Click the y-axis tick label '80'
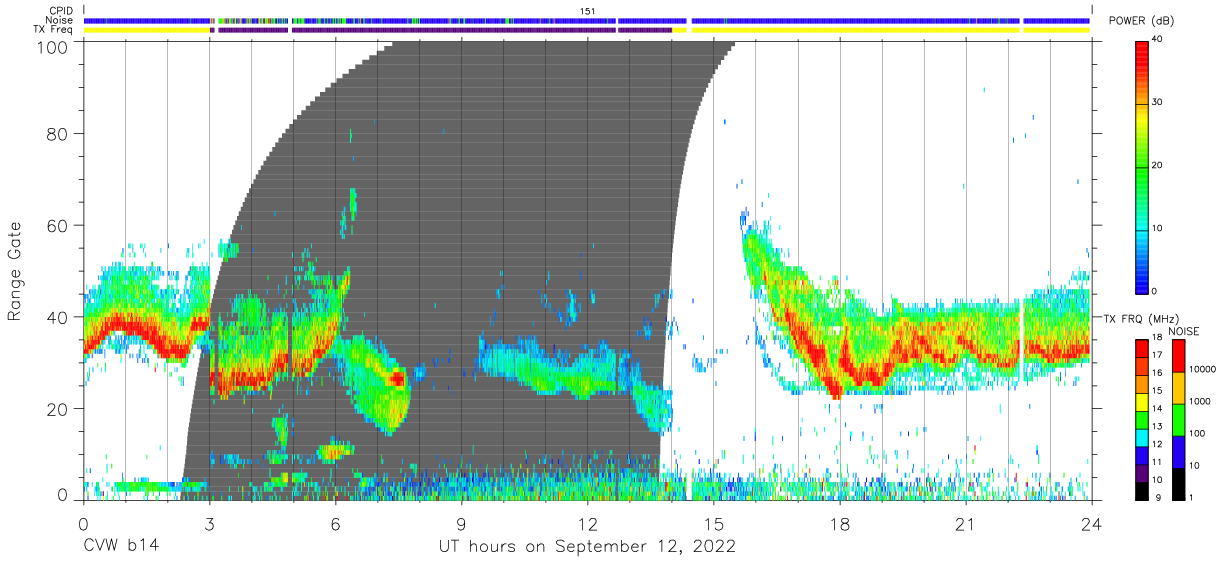Image resolution: width=1228 pixels, height=567 pixels. [59, 133]
